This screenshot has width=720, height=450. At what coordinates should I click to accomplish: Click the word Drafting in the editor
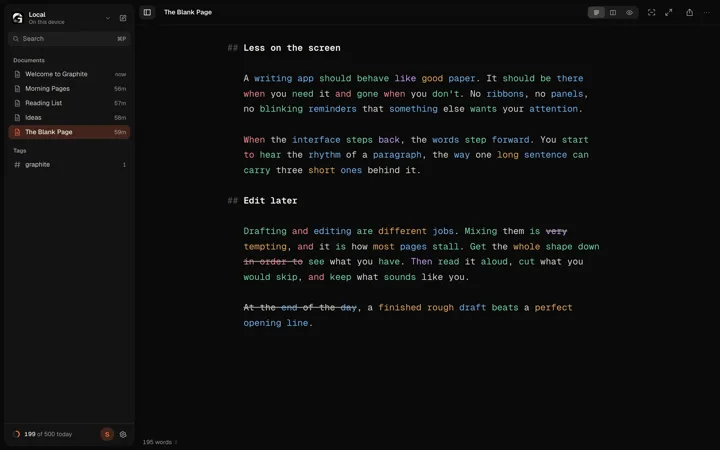[x=265, y=231]
